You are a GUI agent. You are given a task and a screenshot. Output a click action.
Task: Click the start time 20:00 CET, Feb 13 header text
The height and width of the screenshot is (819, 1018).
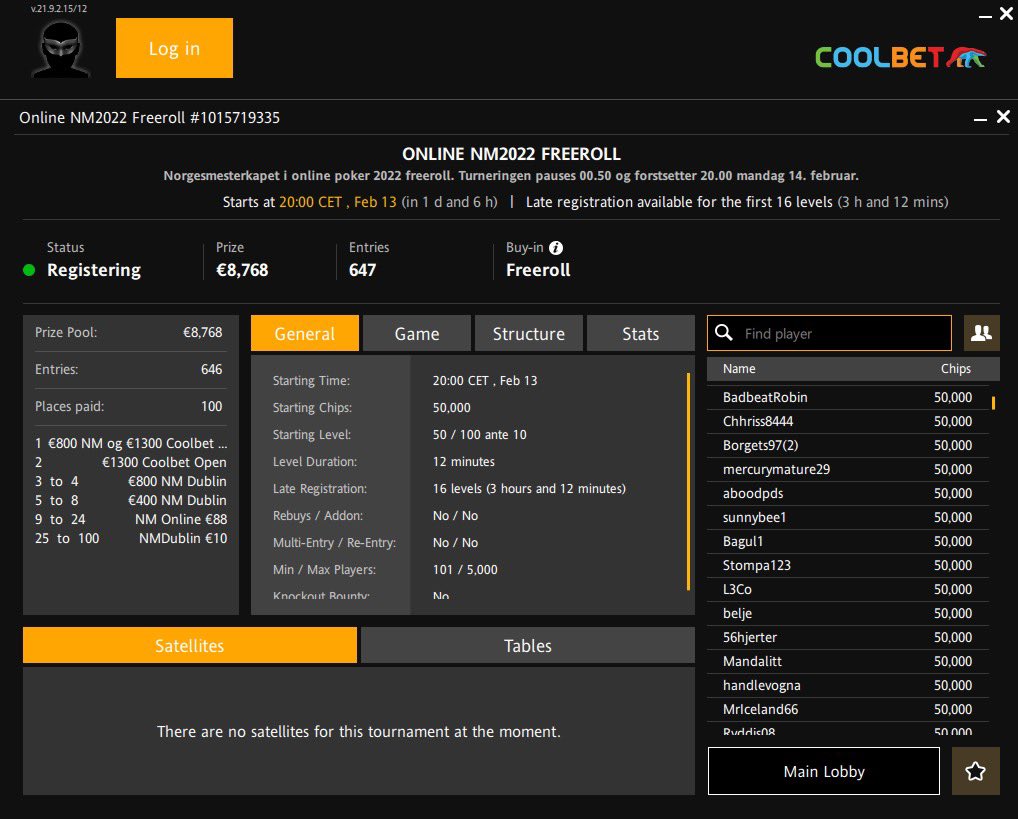[x=338, y=202]
